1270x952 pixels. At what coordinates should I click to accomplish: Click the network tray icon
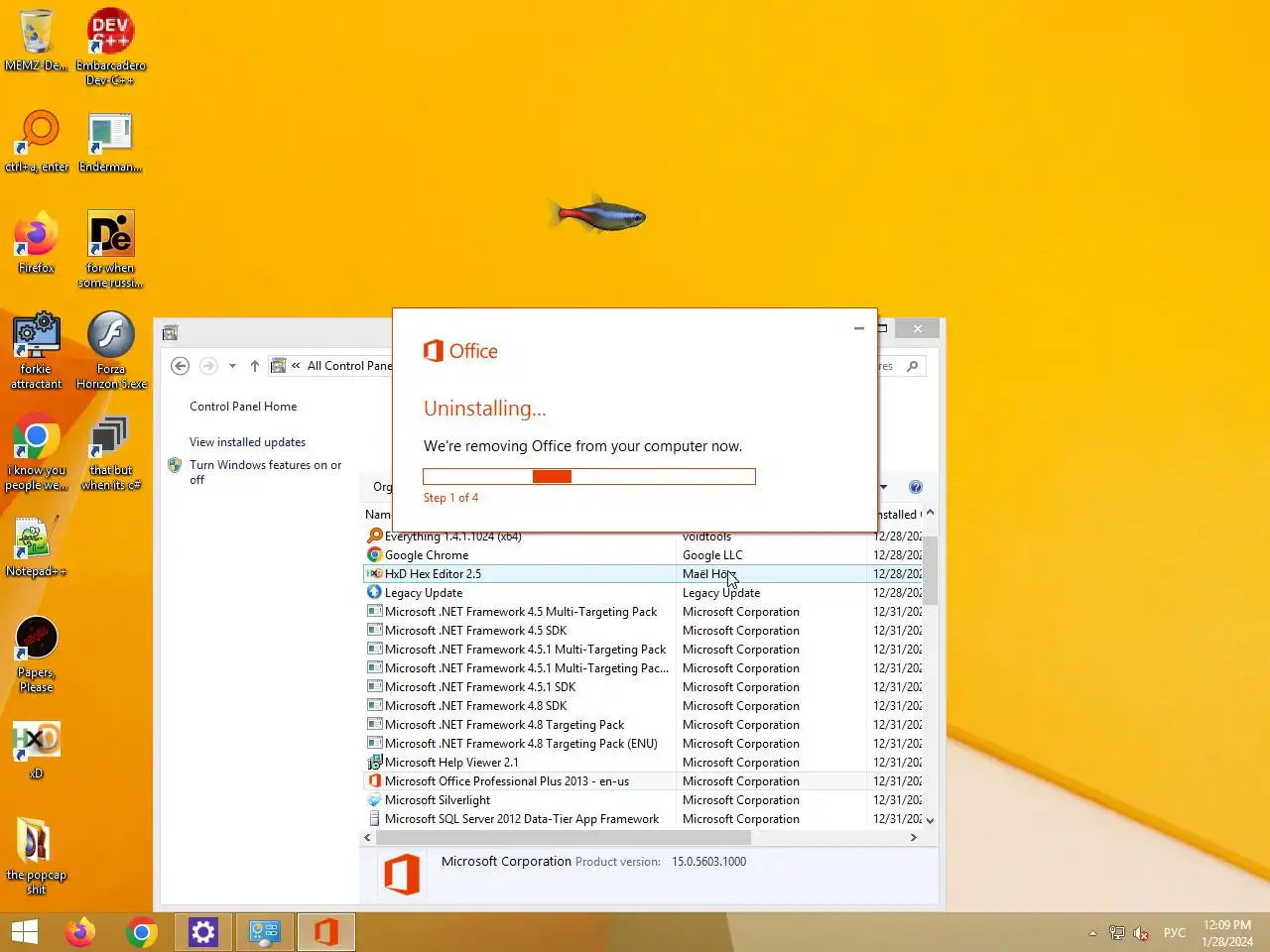click(x=1117, y=933)
